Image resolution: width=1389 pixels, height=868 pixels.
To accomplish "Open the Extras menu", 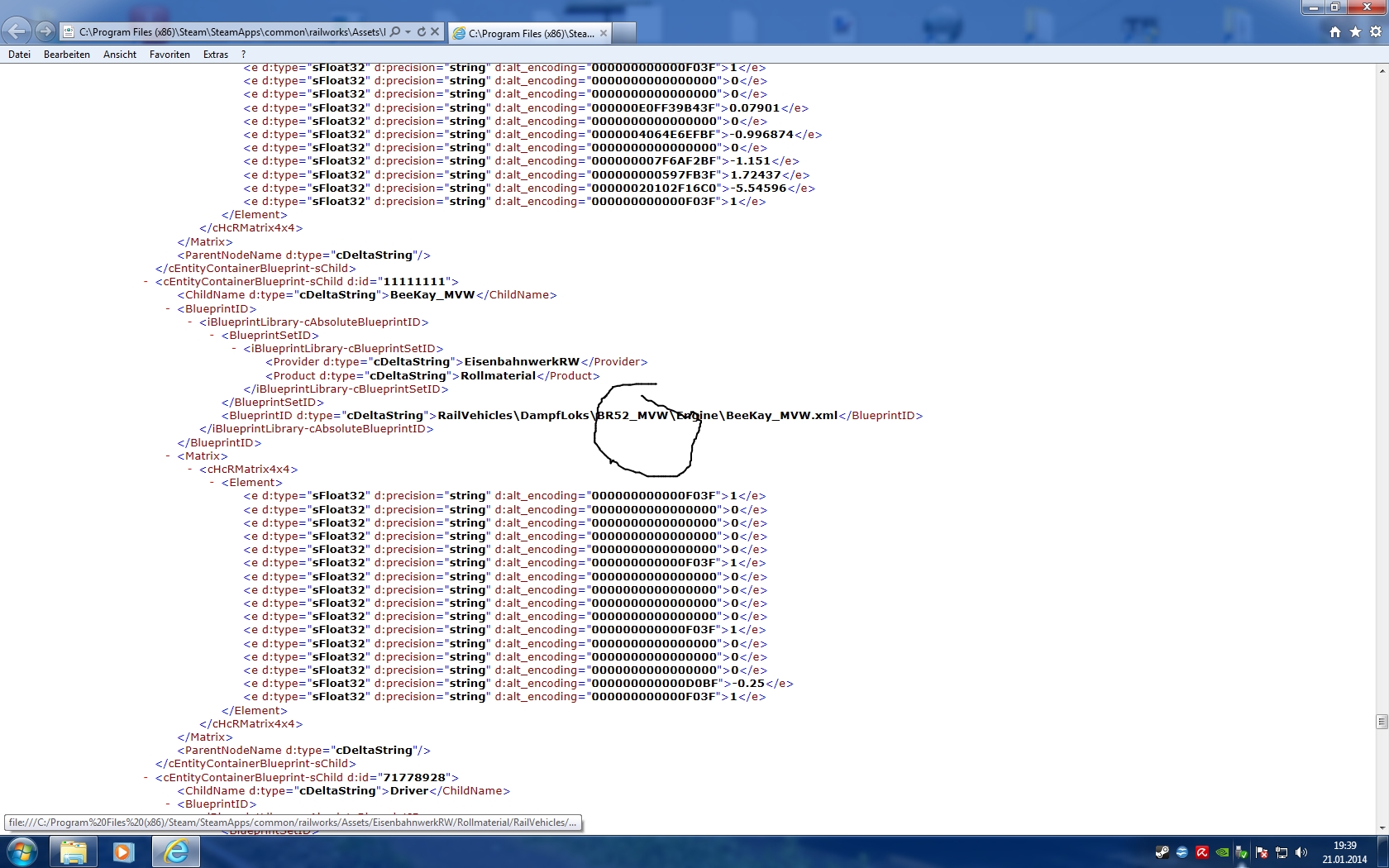I will [216, 55].
